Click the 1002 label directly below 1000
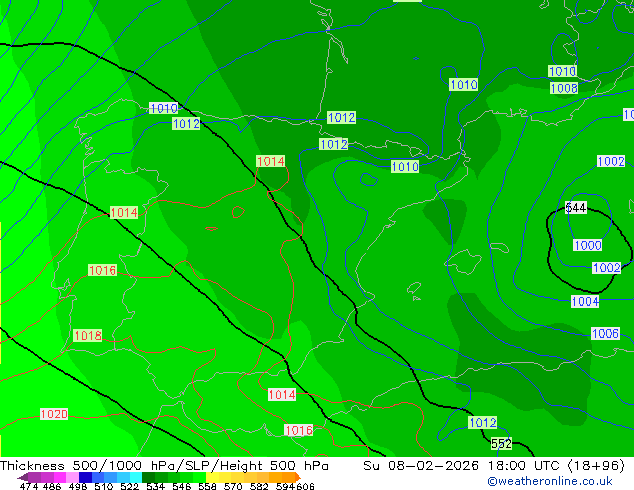Image resolution: width=634 pixels, height=490 pixels. click(x=606, y=268)
